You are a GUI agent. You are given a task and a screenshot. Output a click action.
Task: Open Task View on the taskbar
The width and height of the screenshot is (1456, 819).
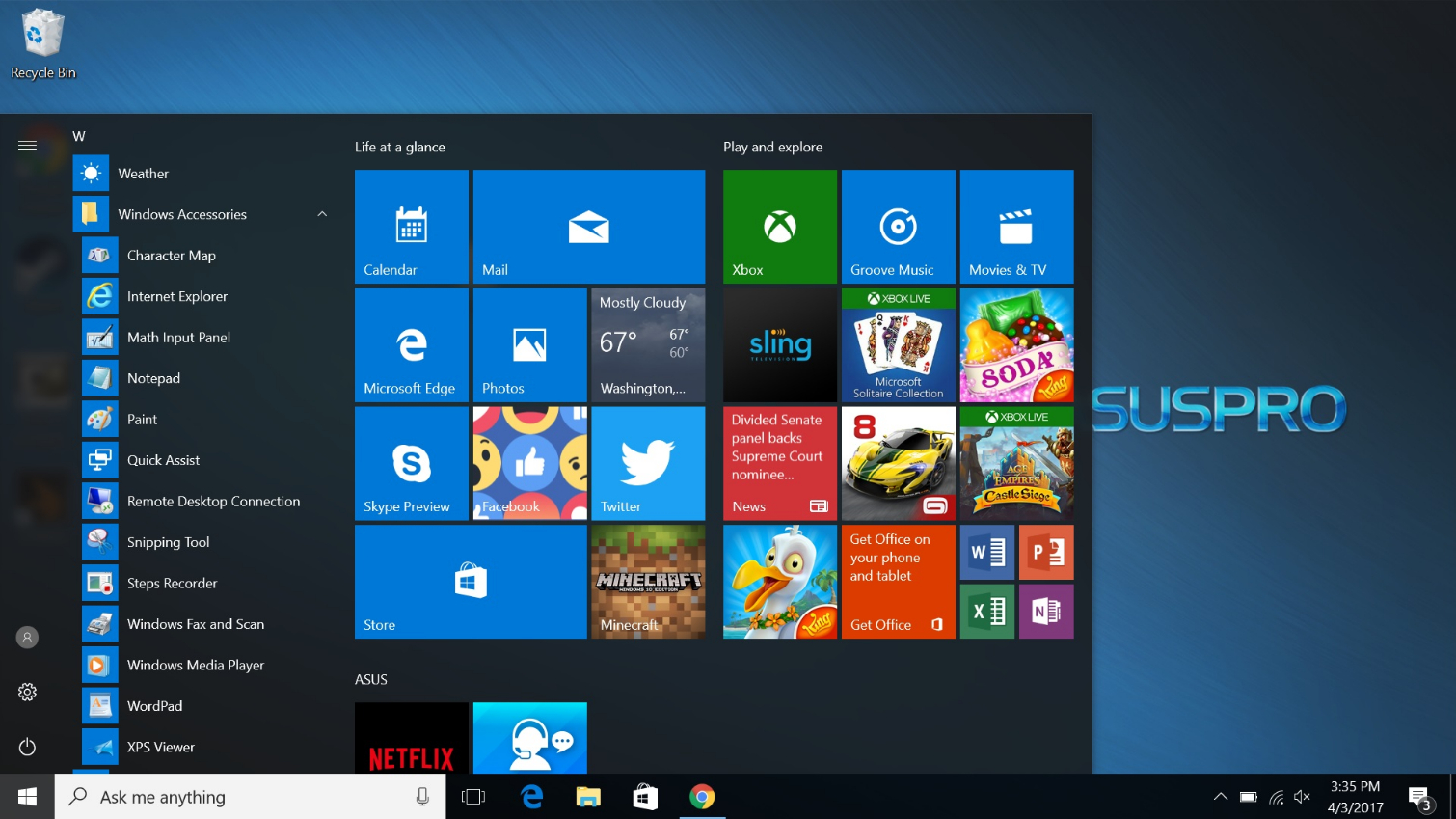point(473,797)
